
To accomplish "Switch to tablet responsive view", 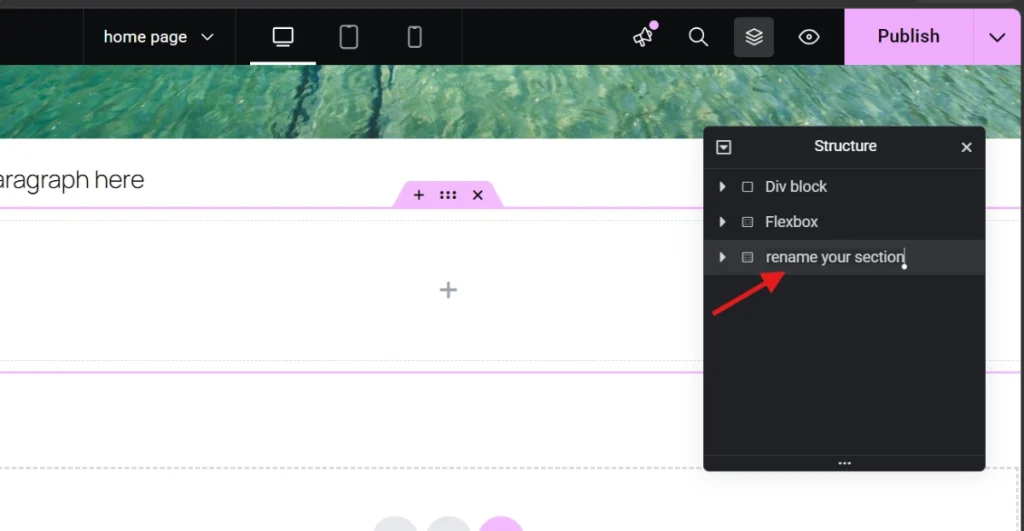I will [x=349, y=37].
